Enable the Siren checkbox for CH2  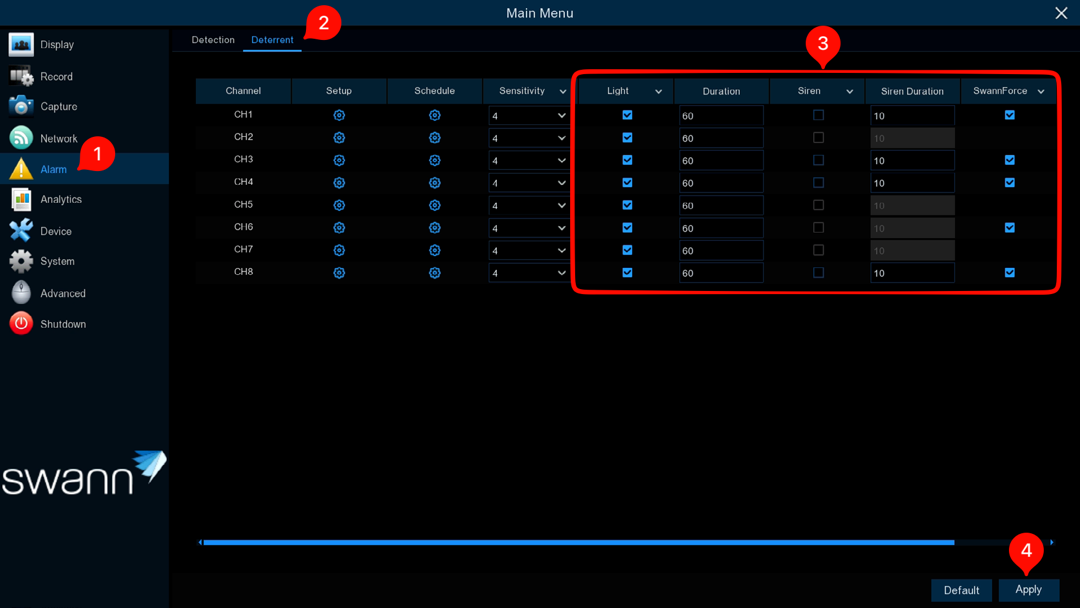(818, 138)
